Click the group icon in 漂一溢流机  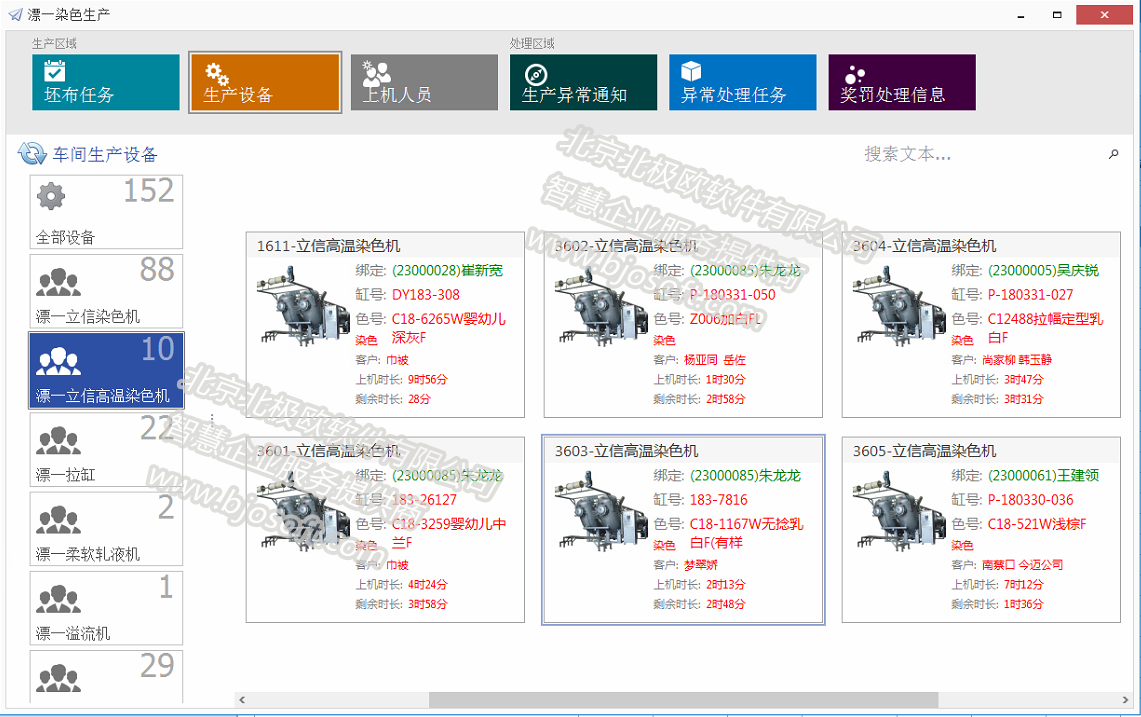[x=59, y=600]
